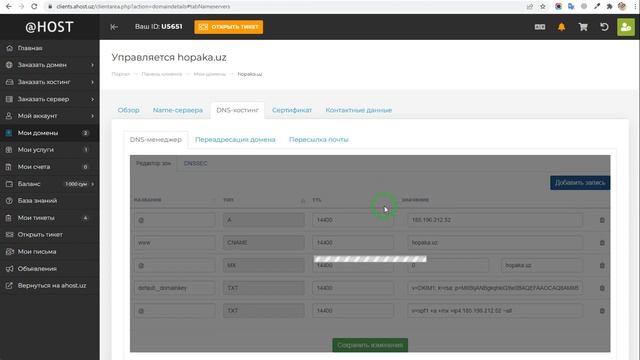Click the green user account icon

[x=626, y=27]
